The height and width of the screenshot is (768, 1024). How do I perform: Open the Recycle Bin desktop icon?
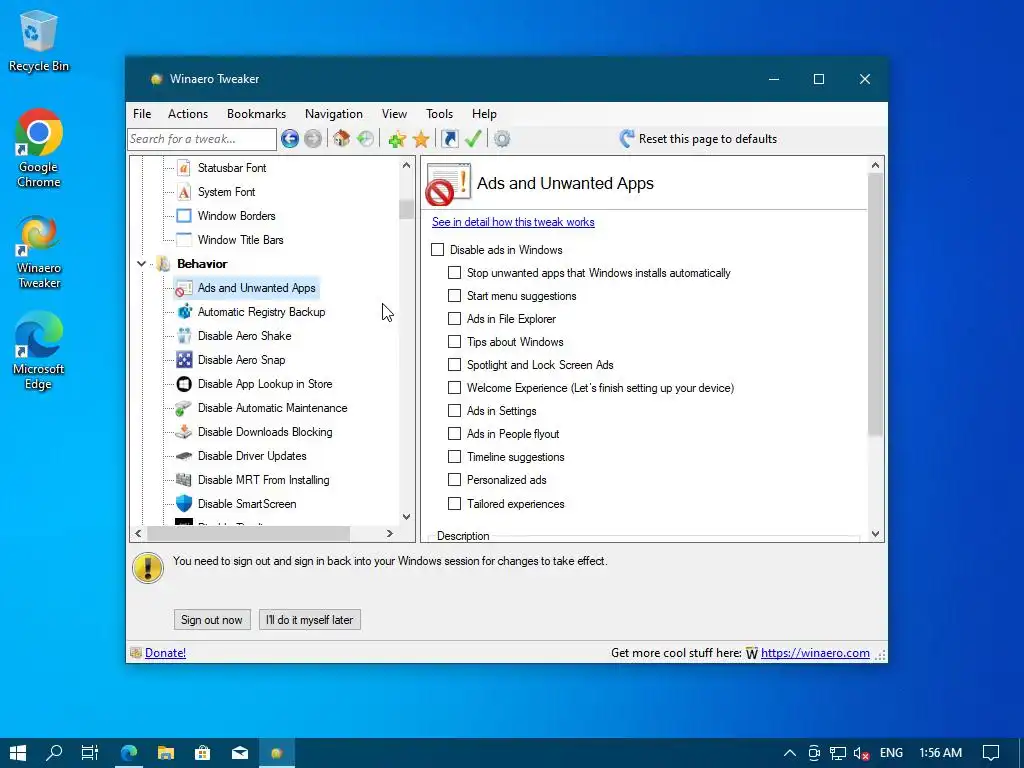[39, 40]
